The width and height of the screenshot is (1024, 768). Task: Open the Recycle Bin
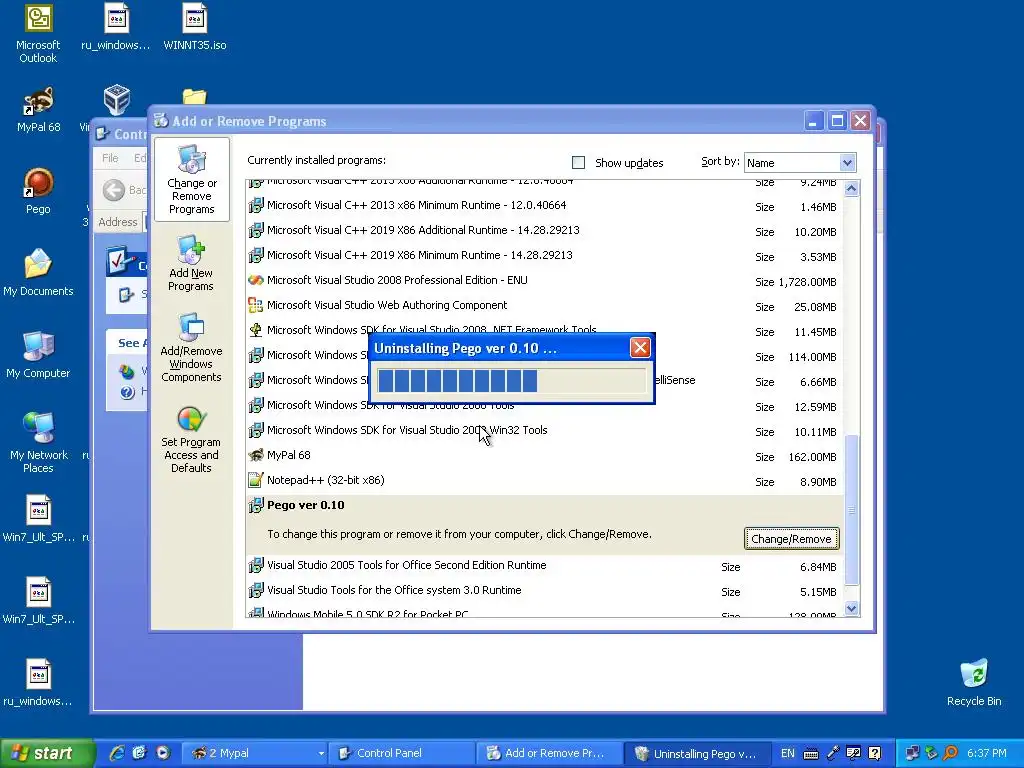click(x=974, y=682)
